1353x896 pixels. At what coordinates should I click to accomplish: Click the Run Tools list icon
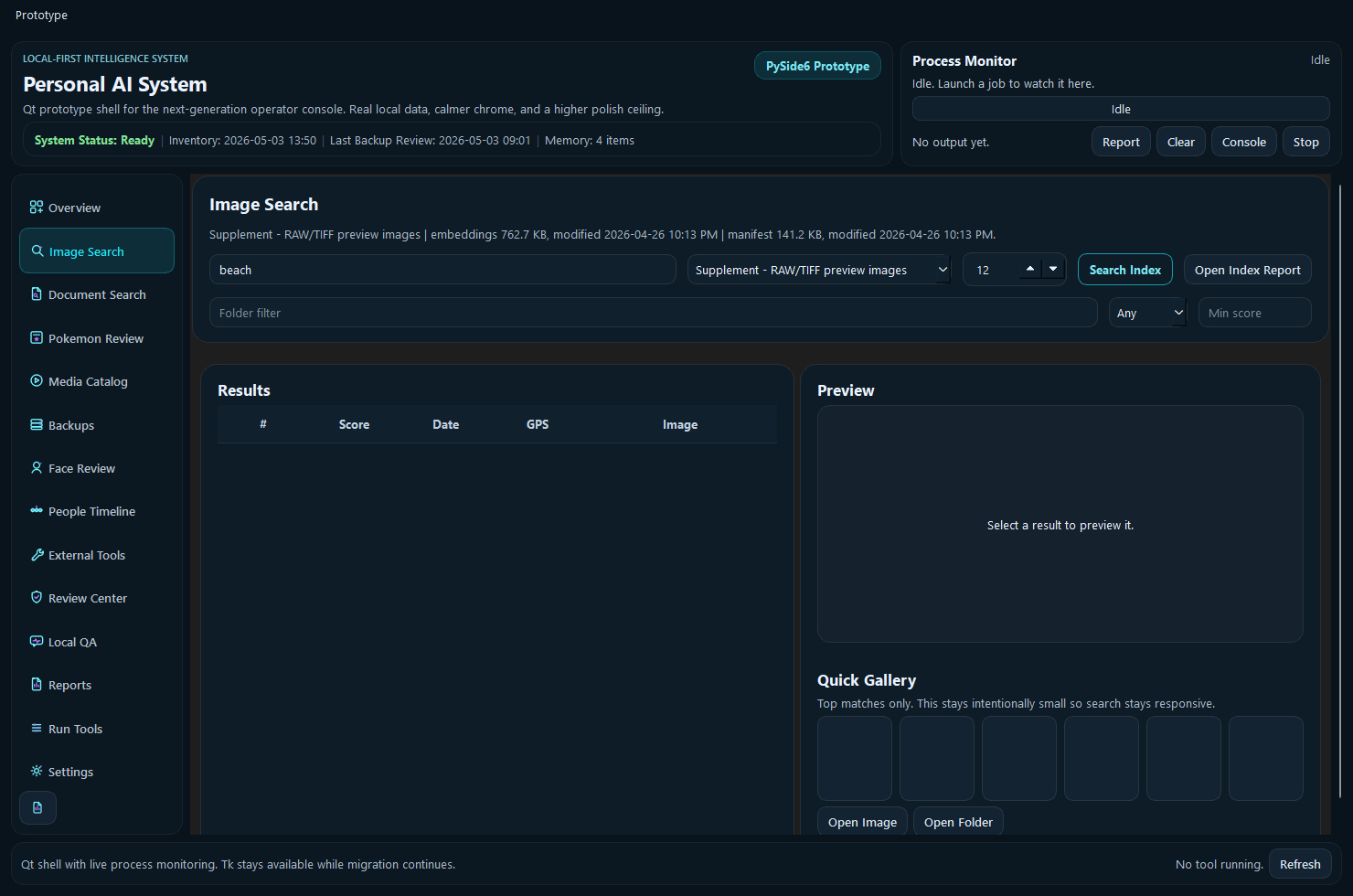(x=37, y=728)
